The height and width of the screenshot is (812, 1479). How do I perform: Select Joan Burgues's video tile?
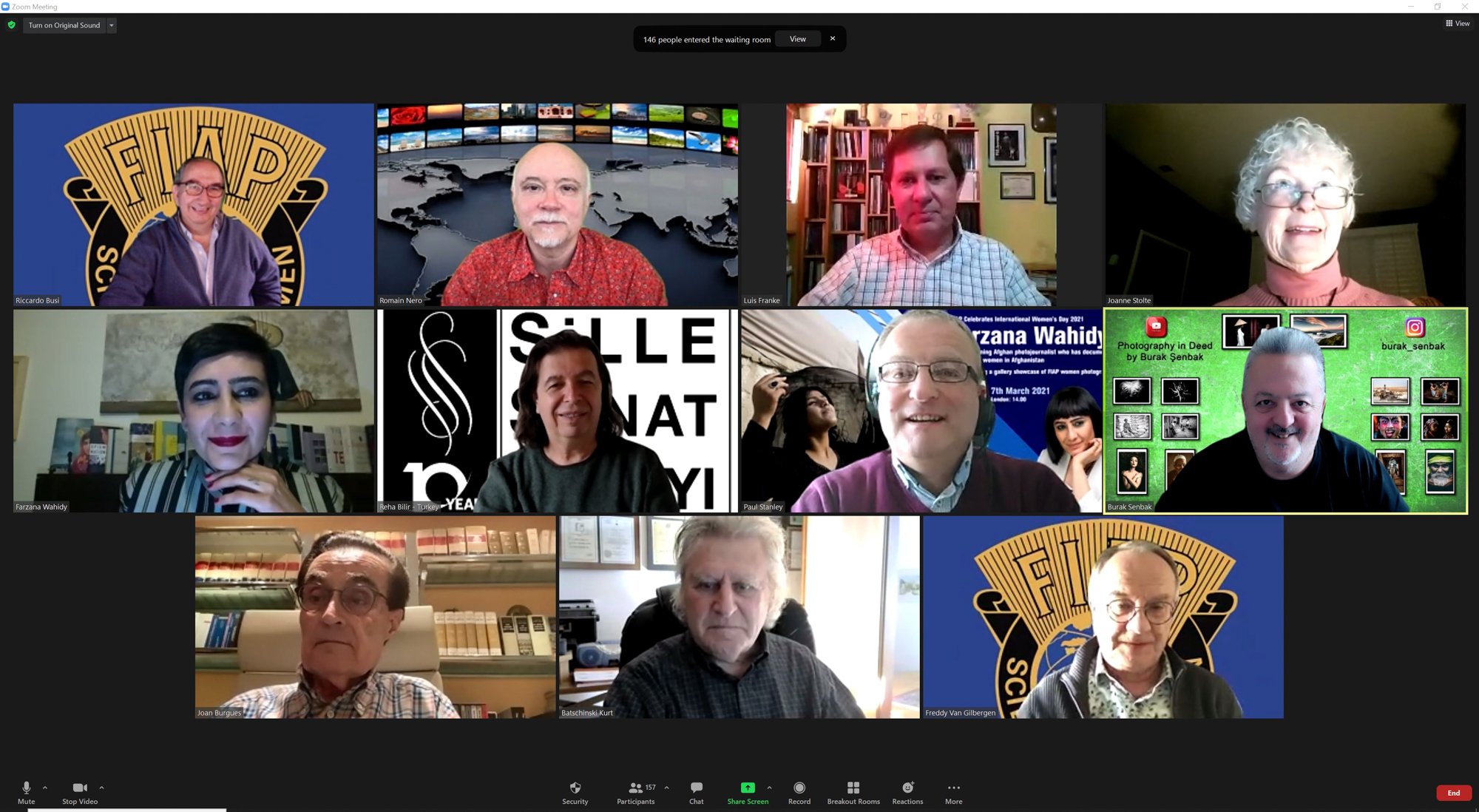pos(376,618)
